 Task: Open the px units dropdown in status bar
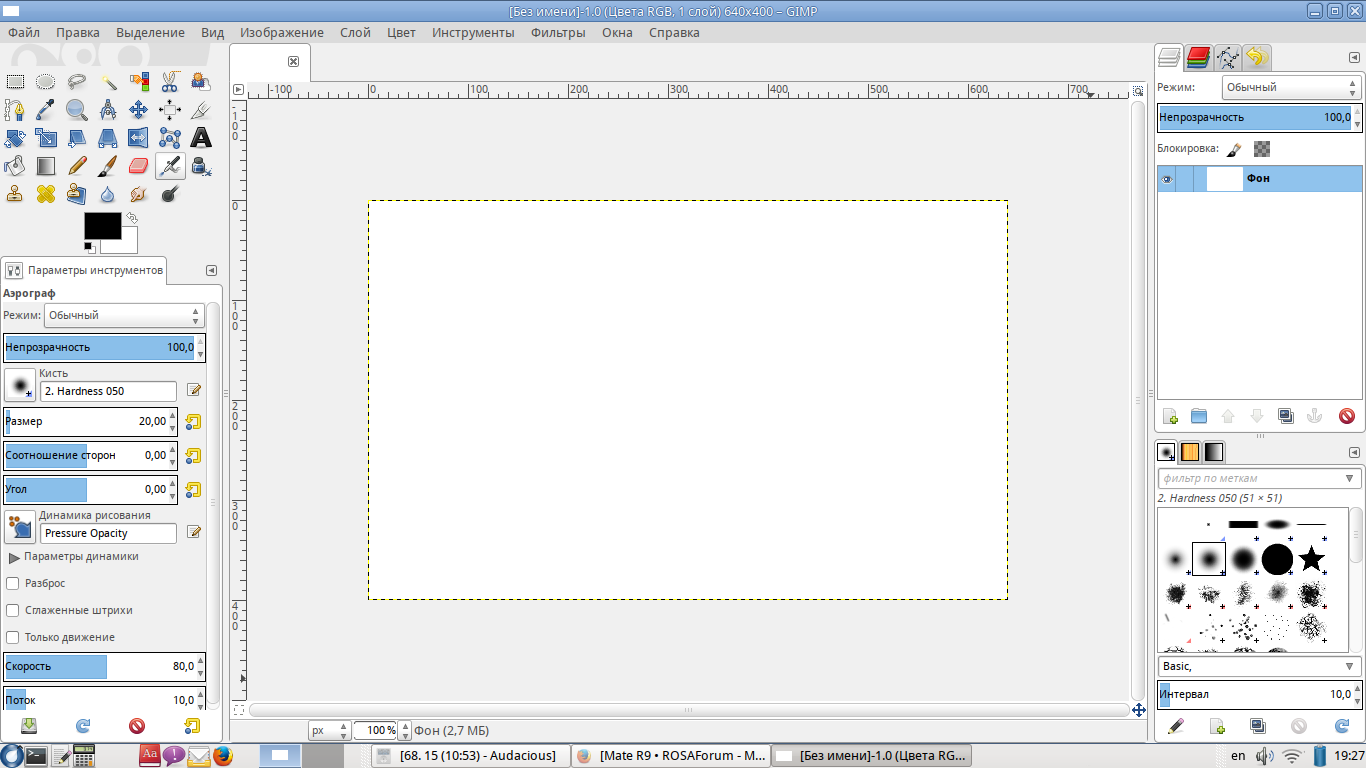[x=329, y=730]
